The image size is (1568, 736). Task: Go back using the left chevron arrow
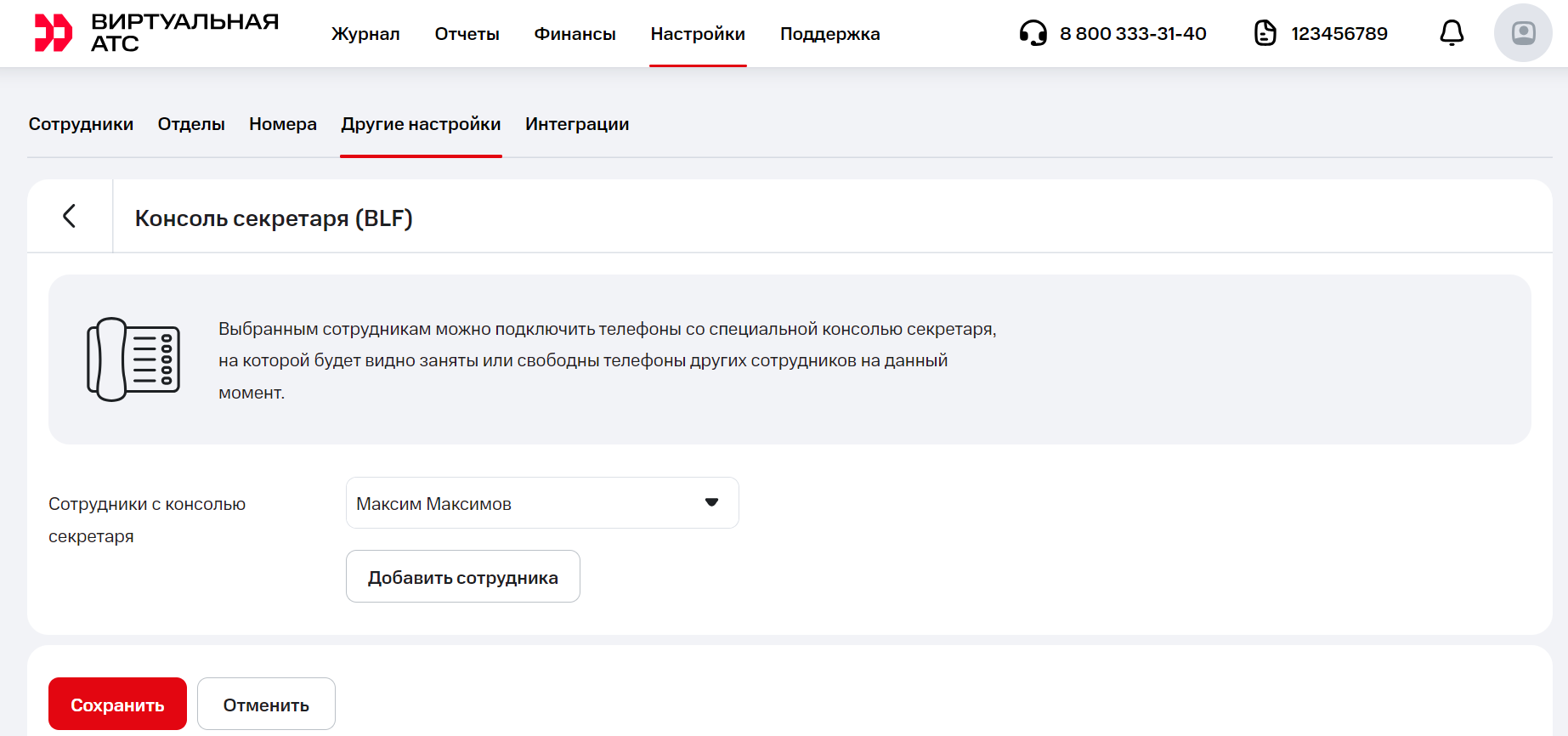coord(70,216)
